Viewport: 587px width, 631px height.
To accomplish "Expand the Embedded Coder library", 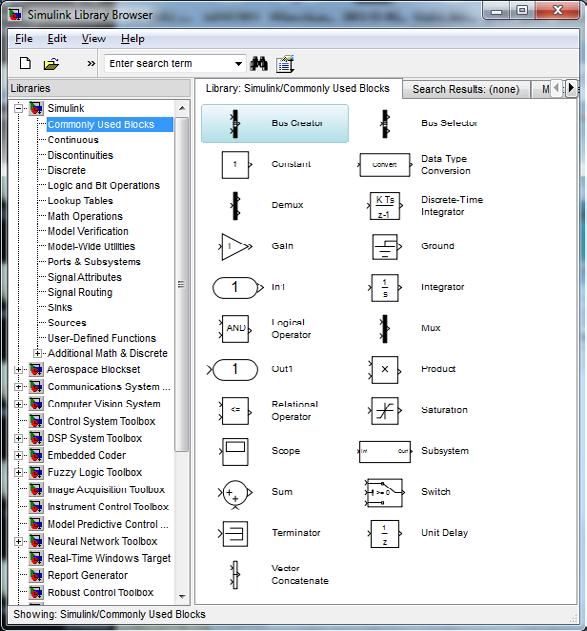I will tap(18, 455).
